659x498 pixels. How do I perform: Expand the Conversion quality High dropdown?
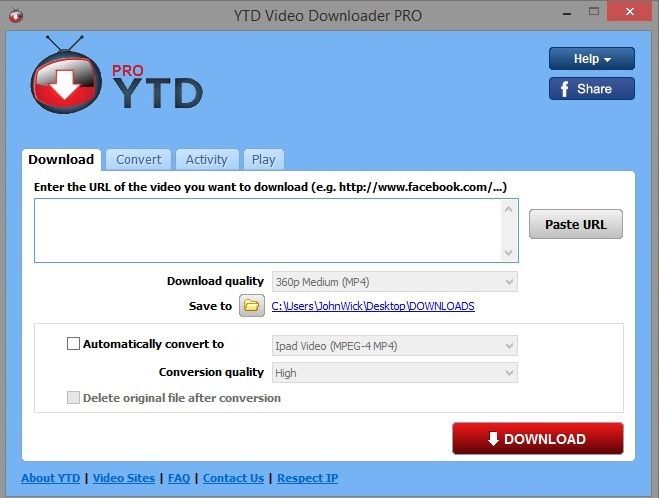(395, 373)
